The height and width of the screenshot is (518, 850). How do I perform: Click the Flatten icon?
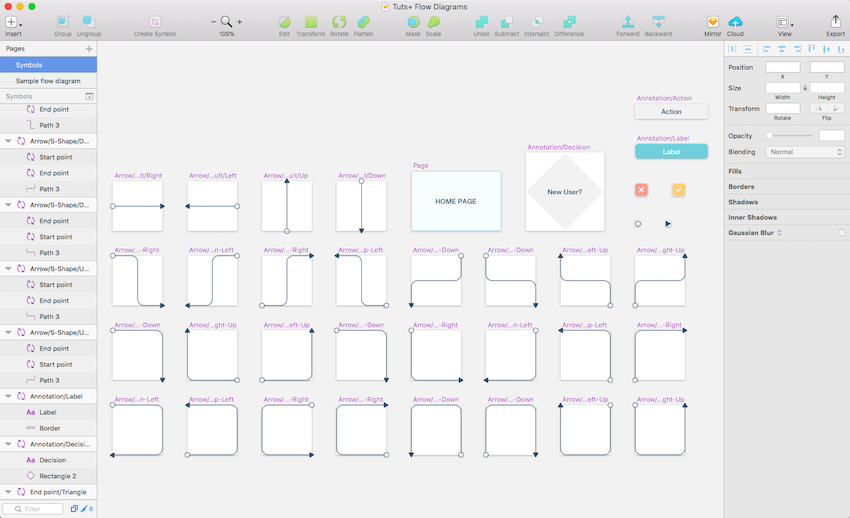[x=363, y=22]
